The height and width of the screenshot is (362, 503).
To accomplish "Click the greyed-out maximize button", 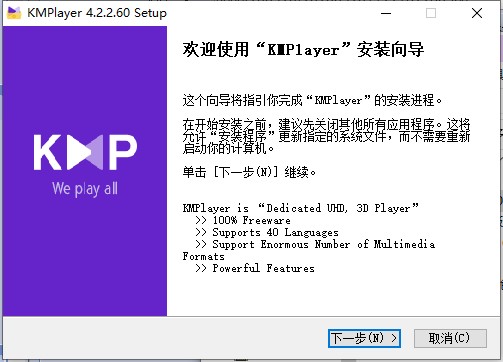I will 431,13.
